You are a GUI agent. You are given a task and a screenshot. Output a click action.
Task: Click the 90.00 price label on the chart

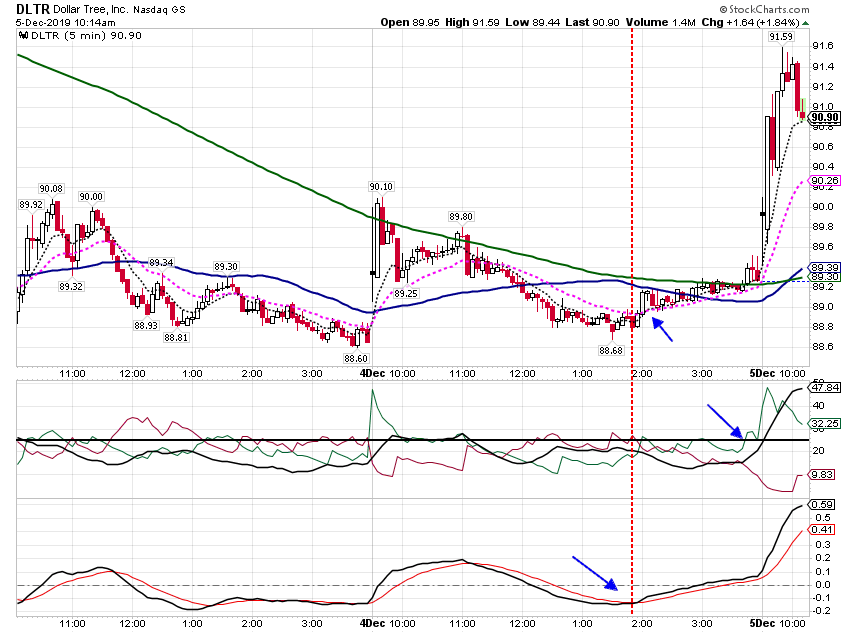91,197
